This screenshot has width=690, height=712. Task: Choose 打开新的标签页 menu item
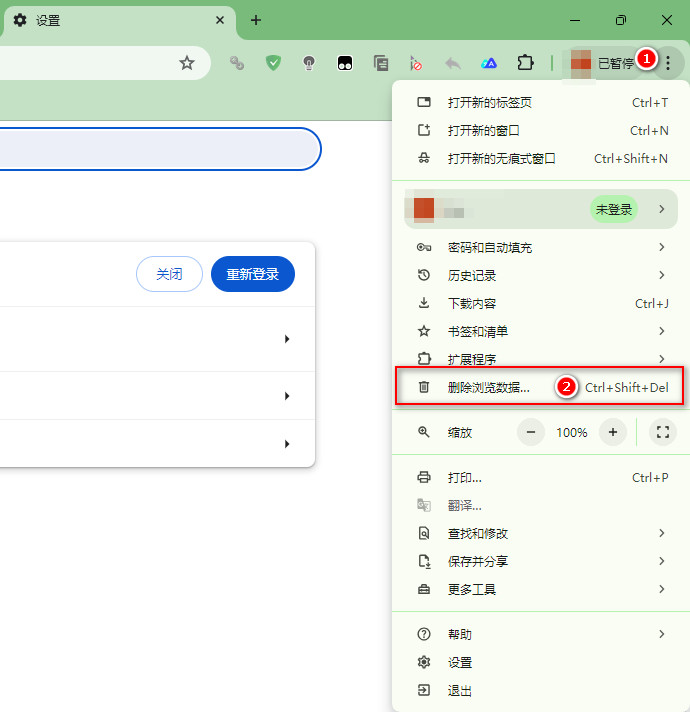pos(542,103)
